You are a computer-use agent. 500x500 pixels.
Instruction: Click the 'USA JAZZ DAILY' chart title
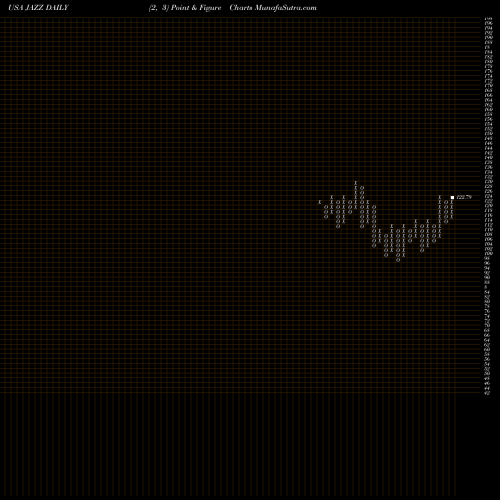tap(38, 8)
